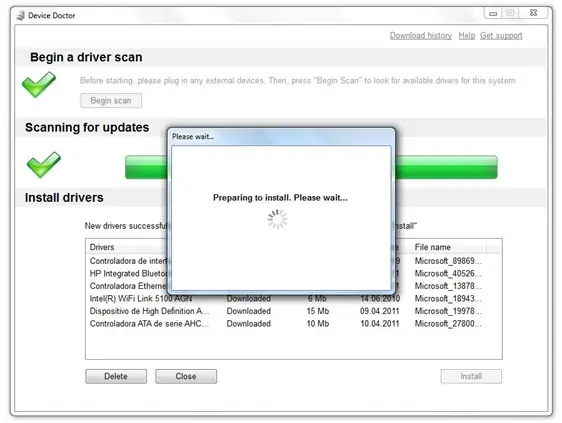The image size is (562, 423).
Task: Click the Please wait... dialog title
Action: coord(193,137)
